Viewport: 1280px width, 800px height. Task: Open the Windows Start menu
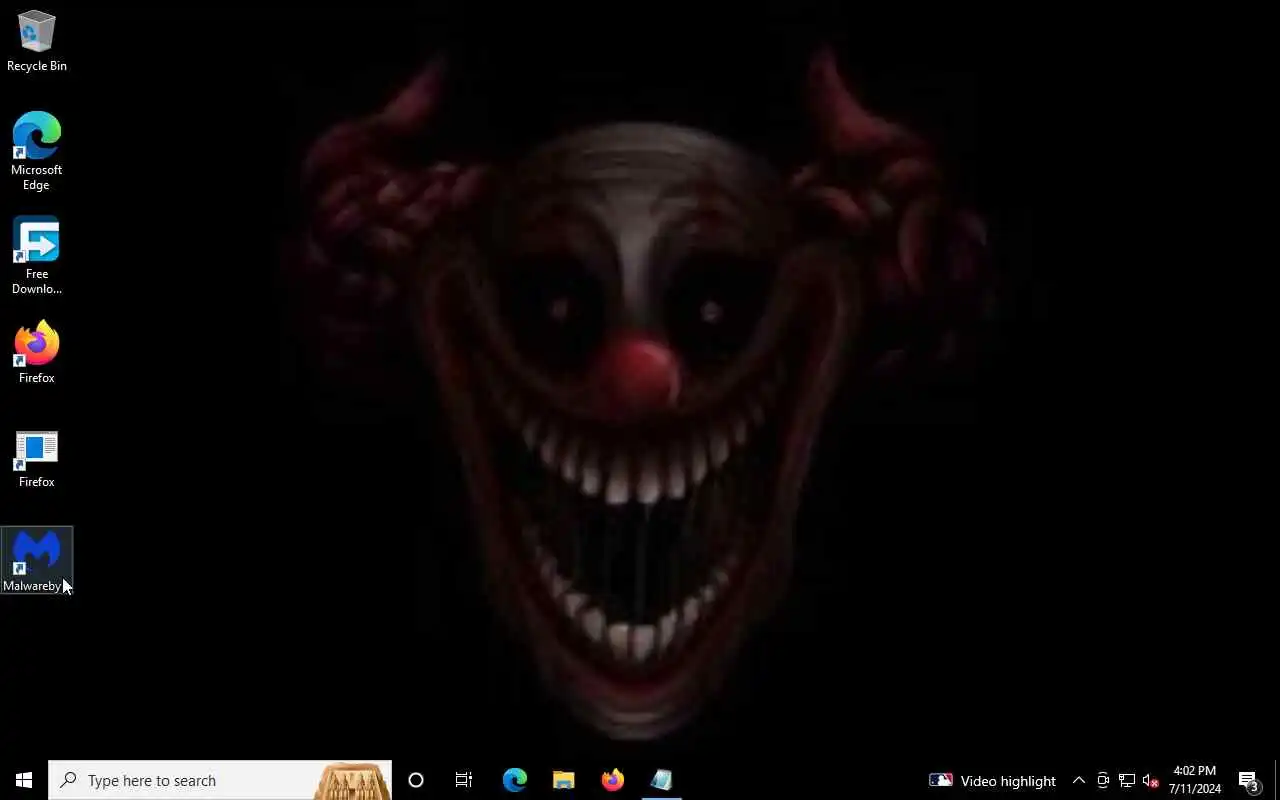tap(24, 780)
